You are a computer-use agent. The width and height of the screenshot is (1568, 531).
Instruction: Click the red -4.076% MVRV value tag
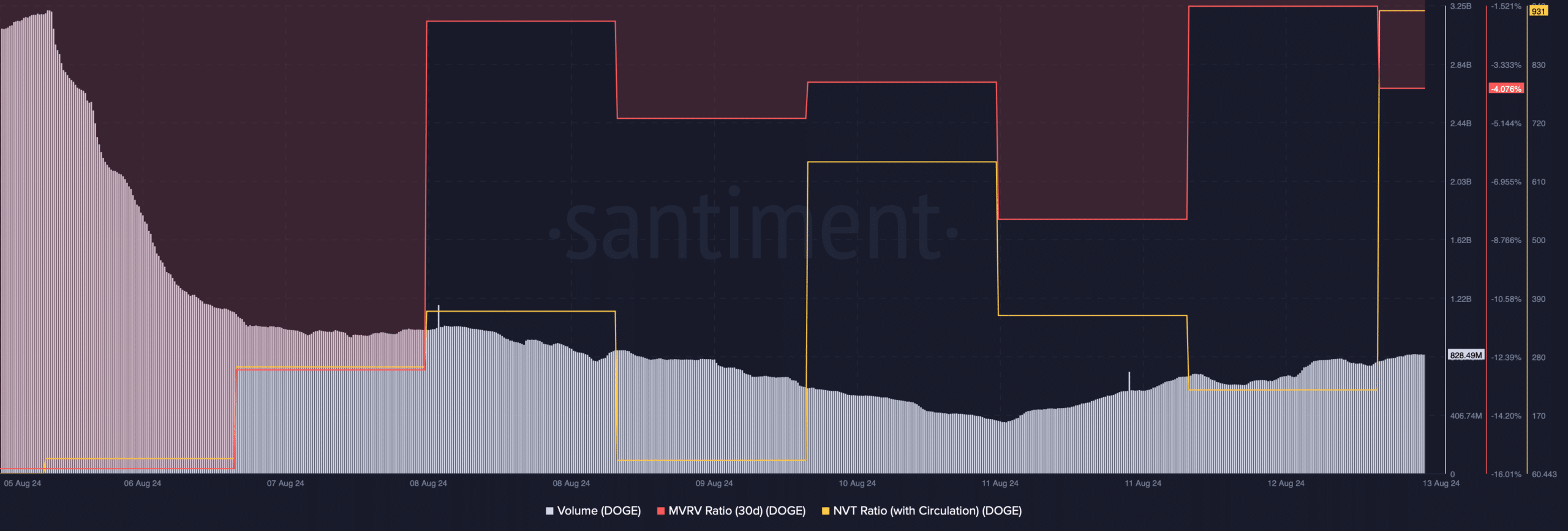click(x=1506, y=89)
